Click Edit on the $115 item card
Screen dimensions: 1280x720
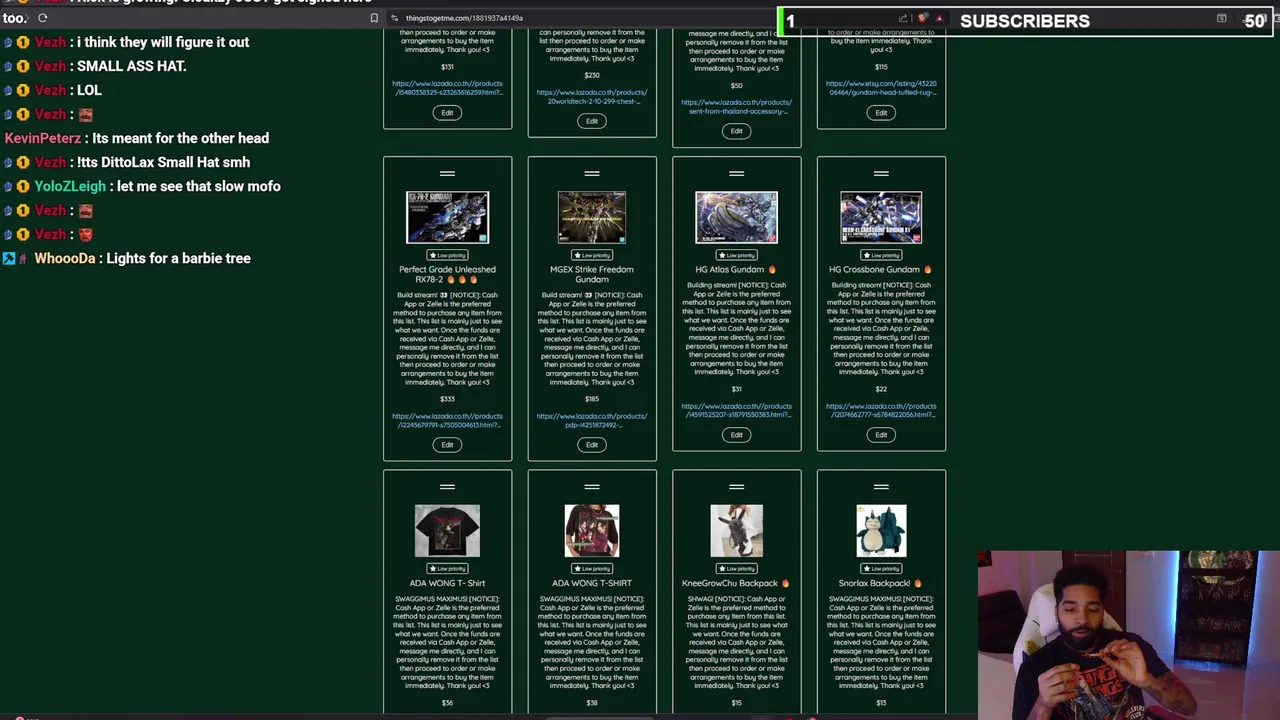coord(881,113)
